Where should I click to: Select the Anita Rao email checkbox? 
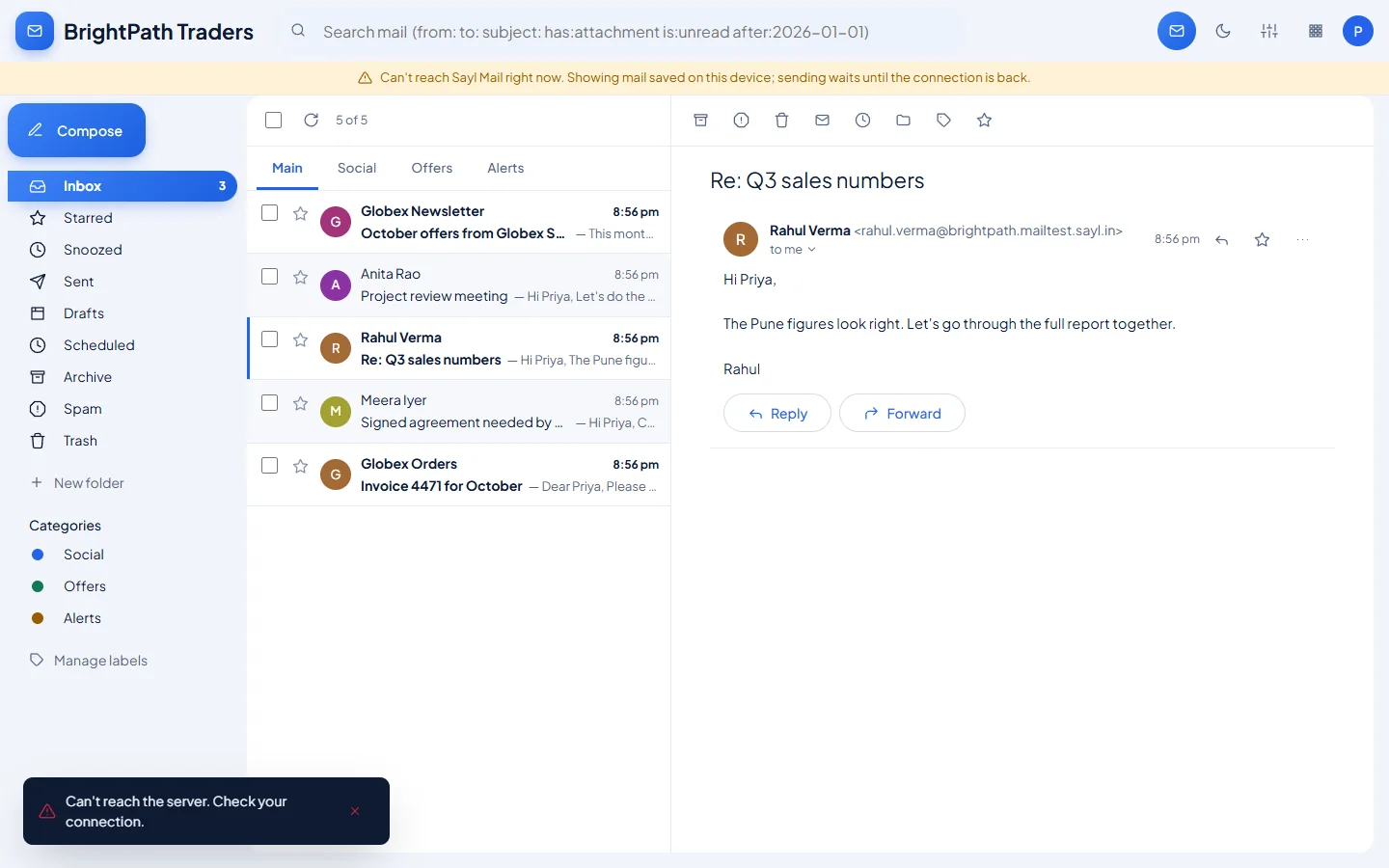click(270, 277)
